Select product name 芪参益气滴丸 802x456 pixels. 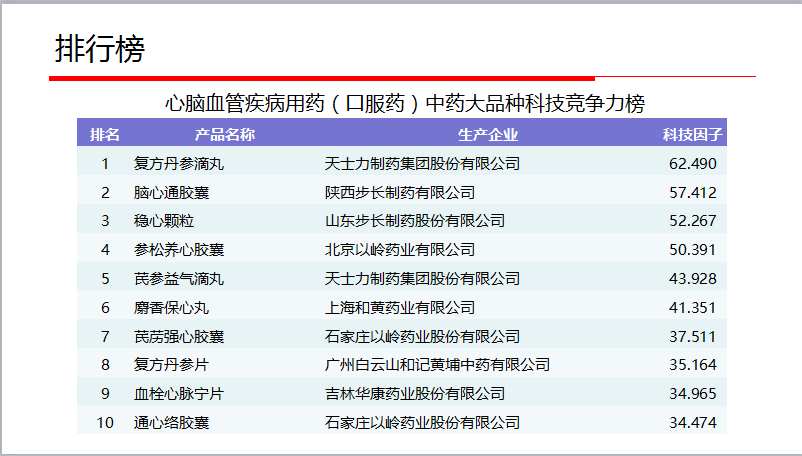tap(179, 279)
